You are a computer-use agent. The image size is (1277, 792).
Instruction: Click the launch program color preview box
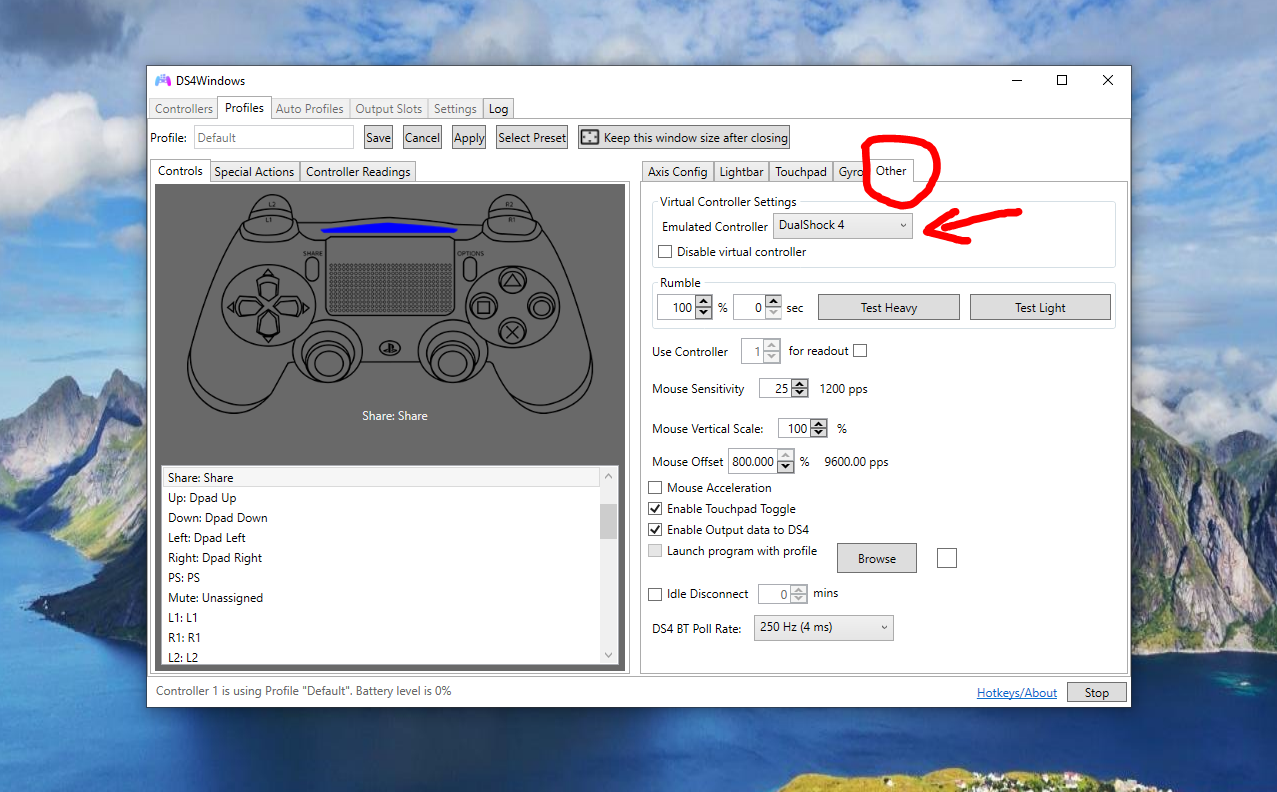pyautogui.click(x=946, y=558)
